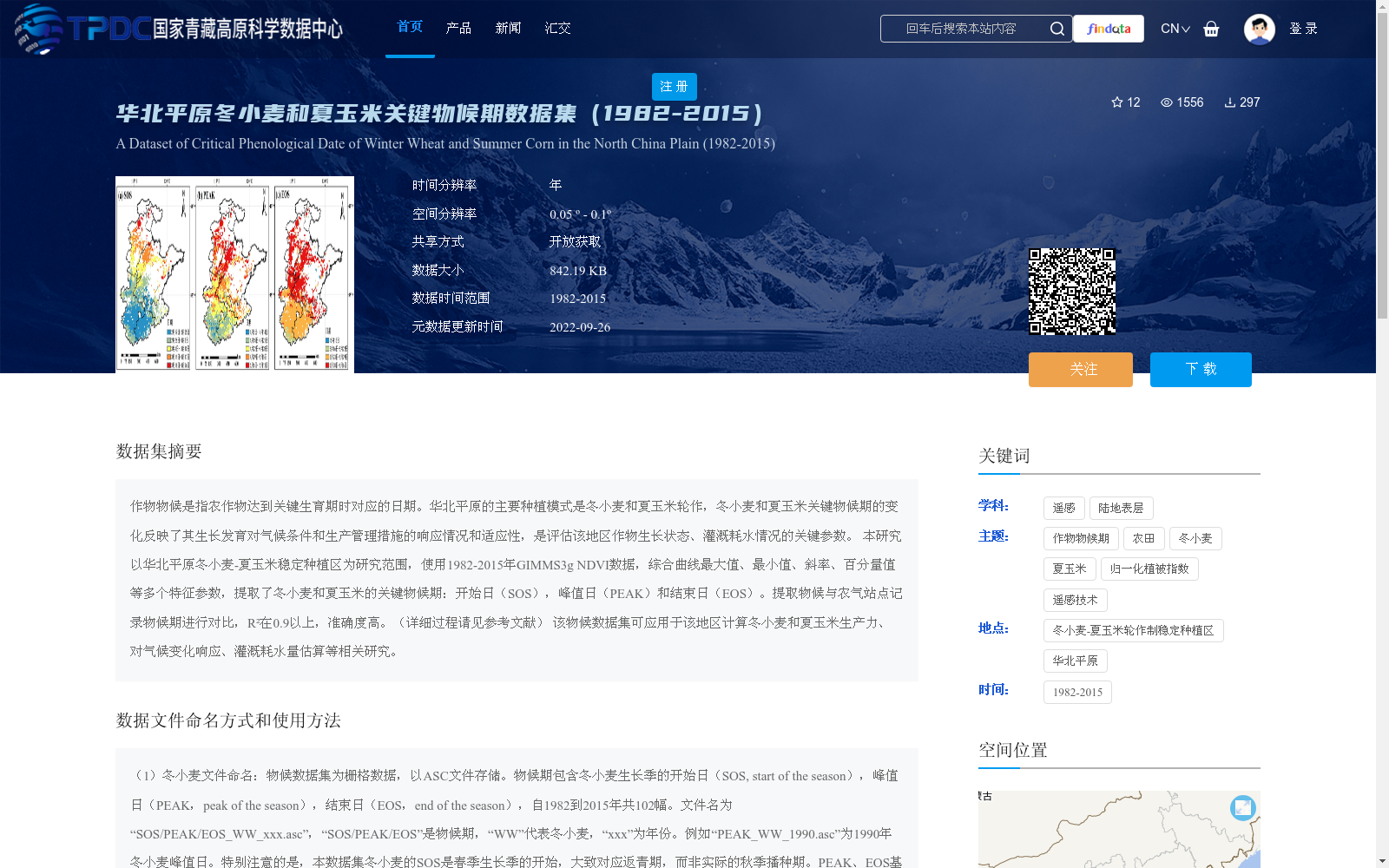Open the 汇交 menu
The height and width of the screenshot is (868, 1389).
click(557, 29)
